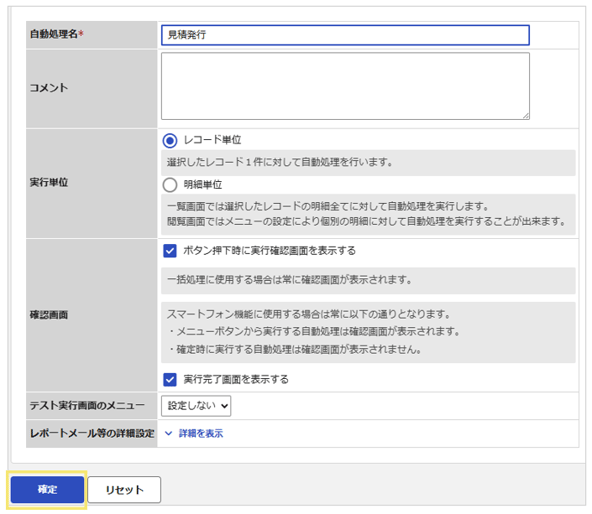Click the 確定 button

point(47,489)
